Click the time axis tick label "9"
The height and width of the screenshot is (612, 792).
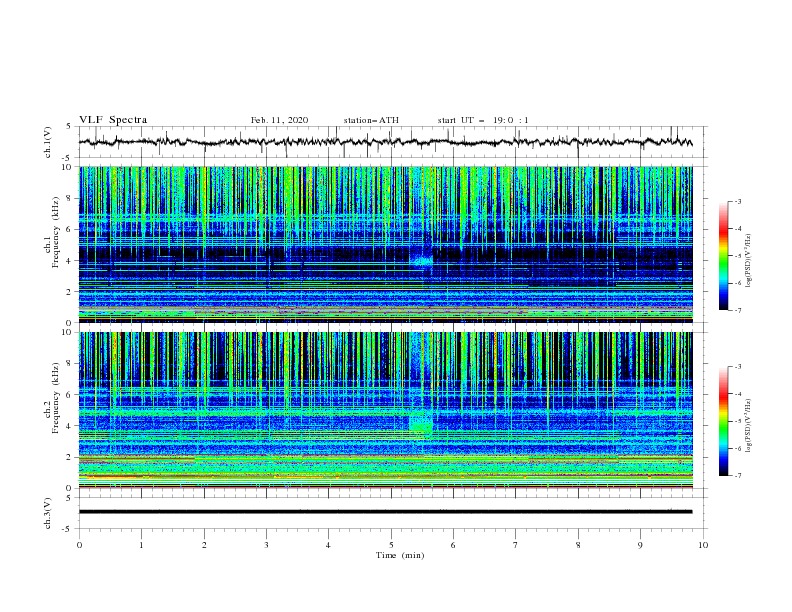pos(640,545)
